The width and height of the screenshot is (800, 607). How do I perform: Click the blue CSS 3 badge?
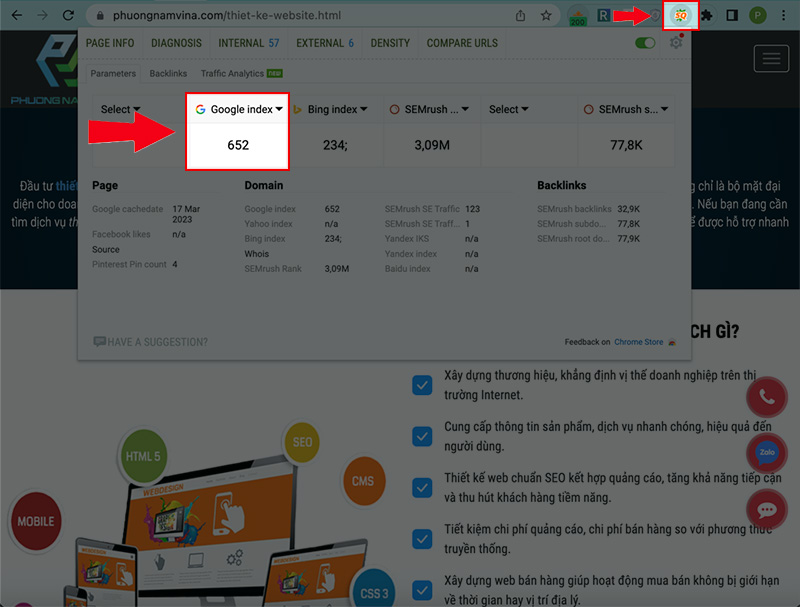tap(375, 592)
